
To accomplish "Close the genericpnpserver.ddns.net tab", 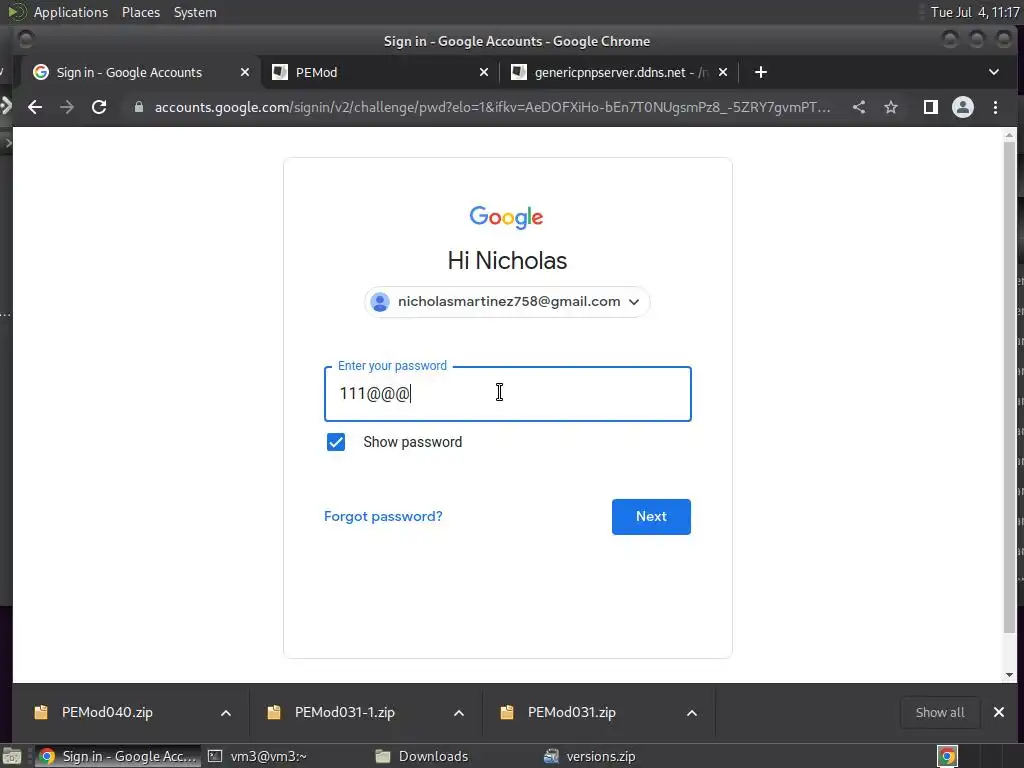I will click(x=723, y=72).
